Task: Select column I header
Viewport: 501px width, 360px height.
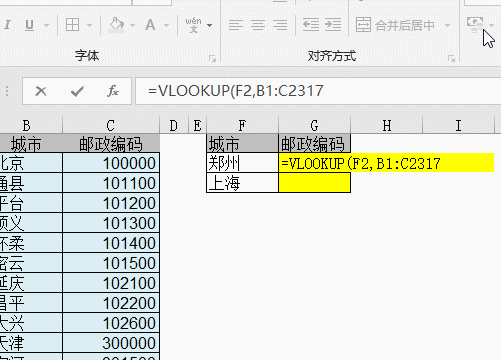Action: click(458, 126)
